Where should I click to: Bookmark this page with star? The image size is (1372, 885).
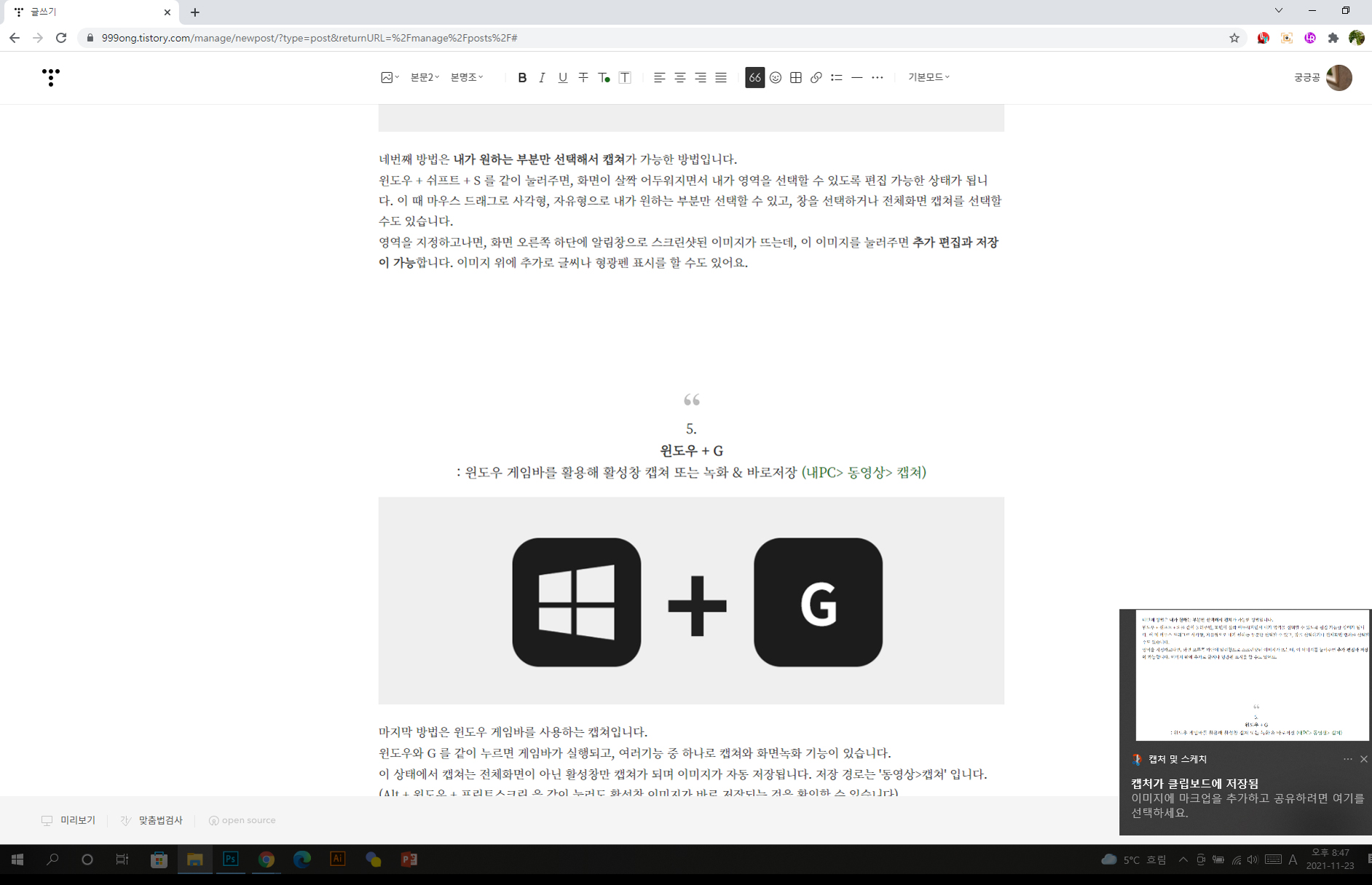click(x=1234, y=38)
